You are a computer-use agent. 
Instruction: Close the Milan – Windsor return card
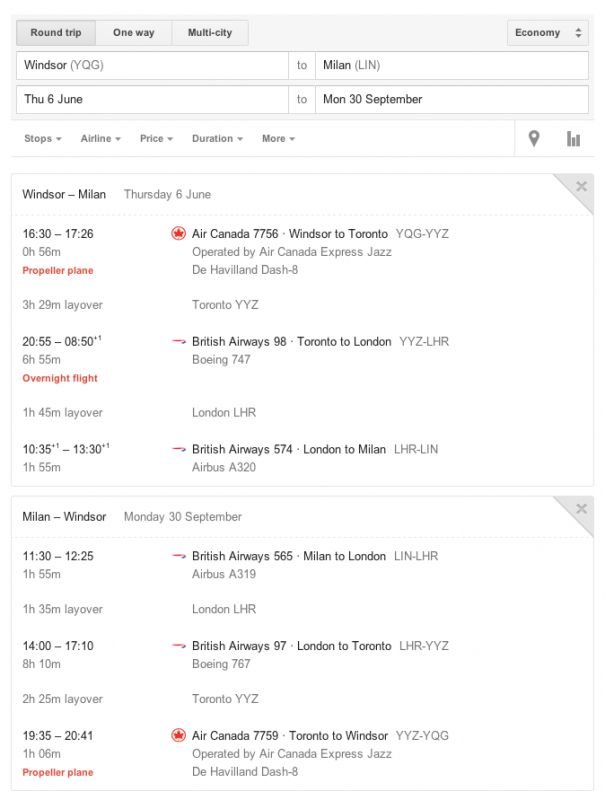[581, 509]
